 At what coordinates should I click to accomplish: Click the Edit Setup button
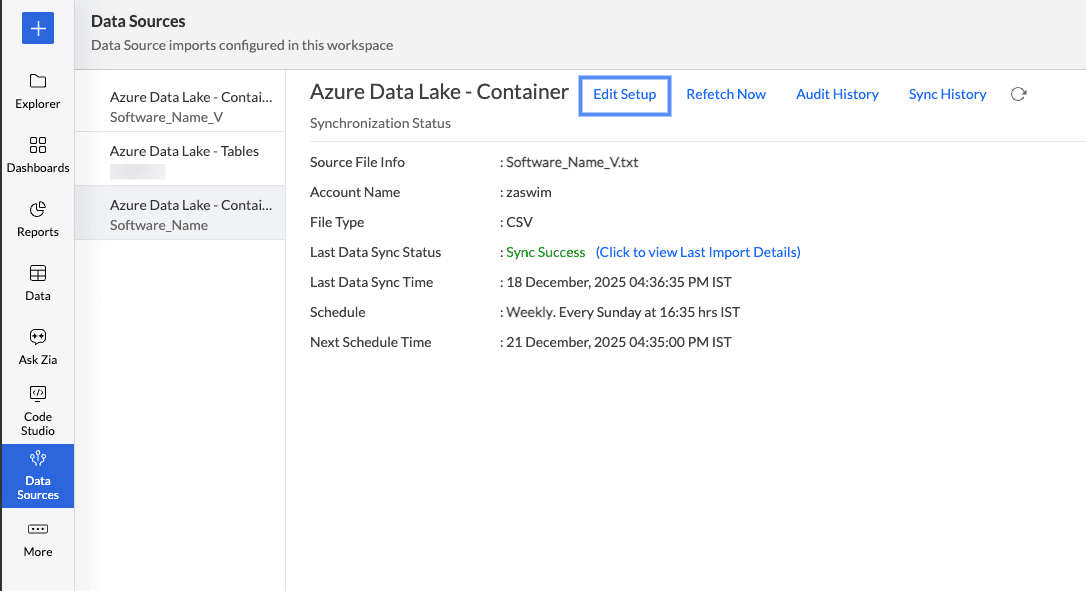[625, 94]
